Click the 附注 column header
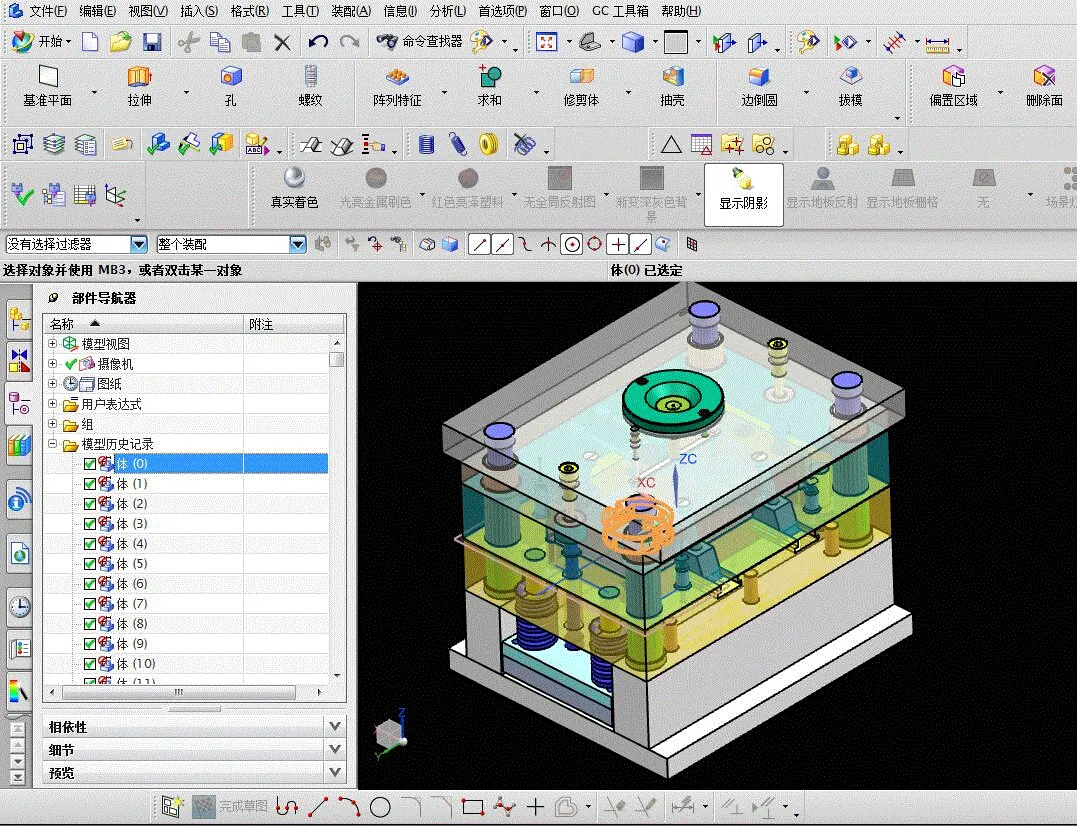1077x826 pixels. [x=294, y=323]
